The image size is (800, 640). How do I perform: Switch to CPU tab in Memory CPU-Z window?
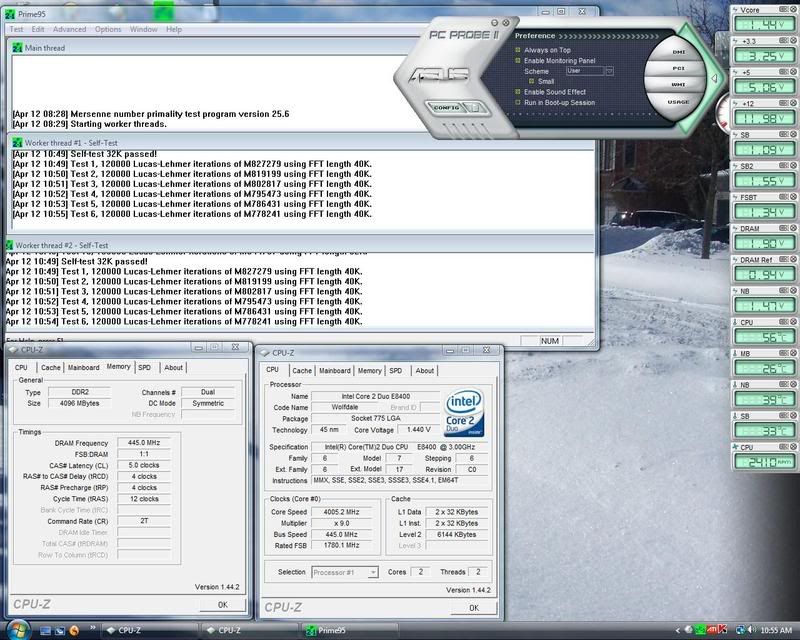coord(21,367)
